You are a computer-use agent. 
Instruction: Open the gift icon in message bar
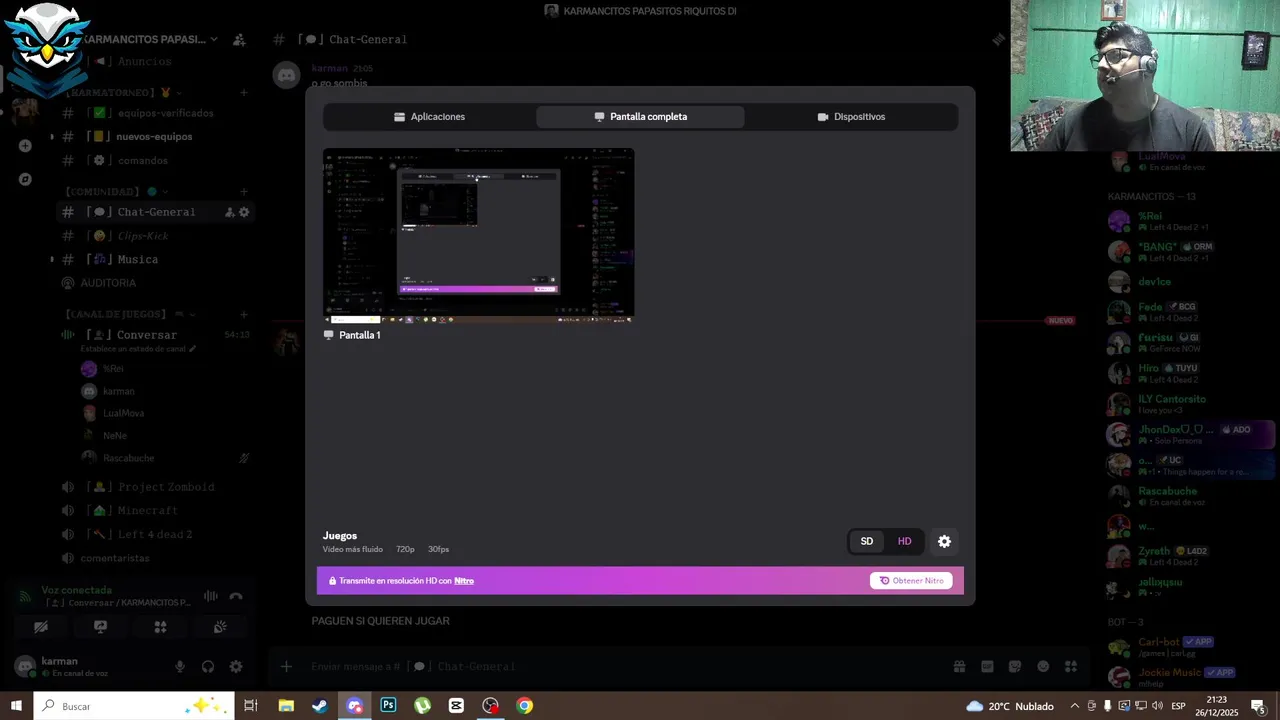pyautogui.click(x=959, y=667)
